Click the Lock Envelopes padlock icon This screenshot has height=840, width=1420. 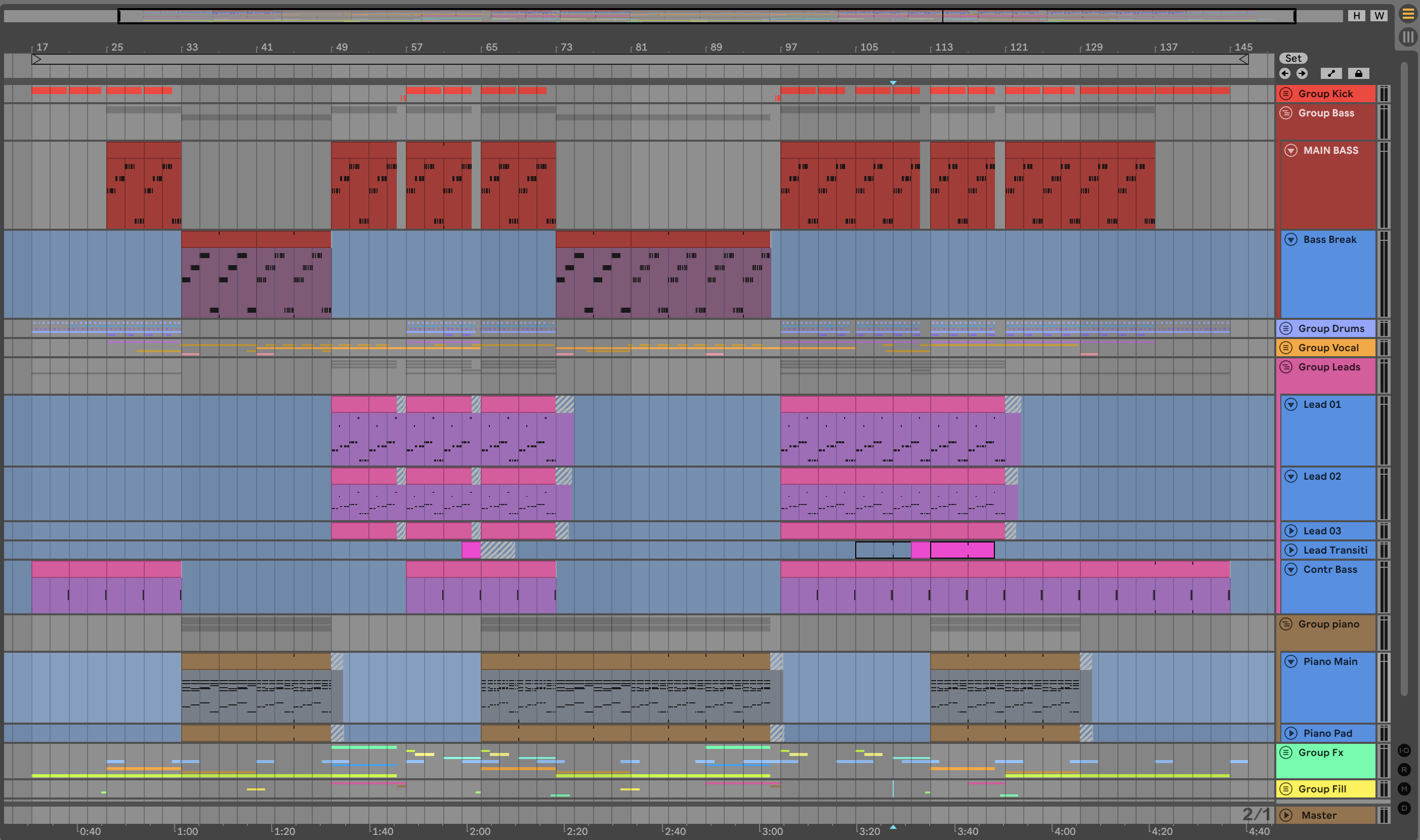point(1358,73)
